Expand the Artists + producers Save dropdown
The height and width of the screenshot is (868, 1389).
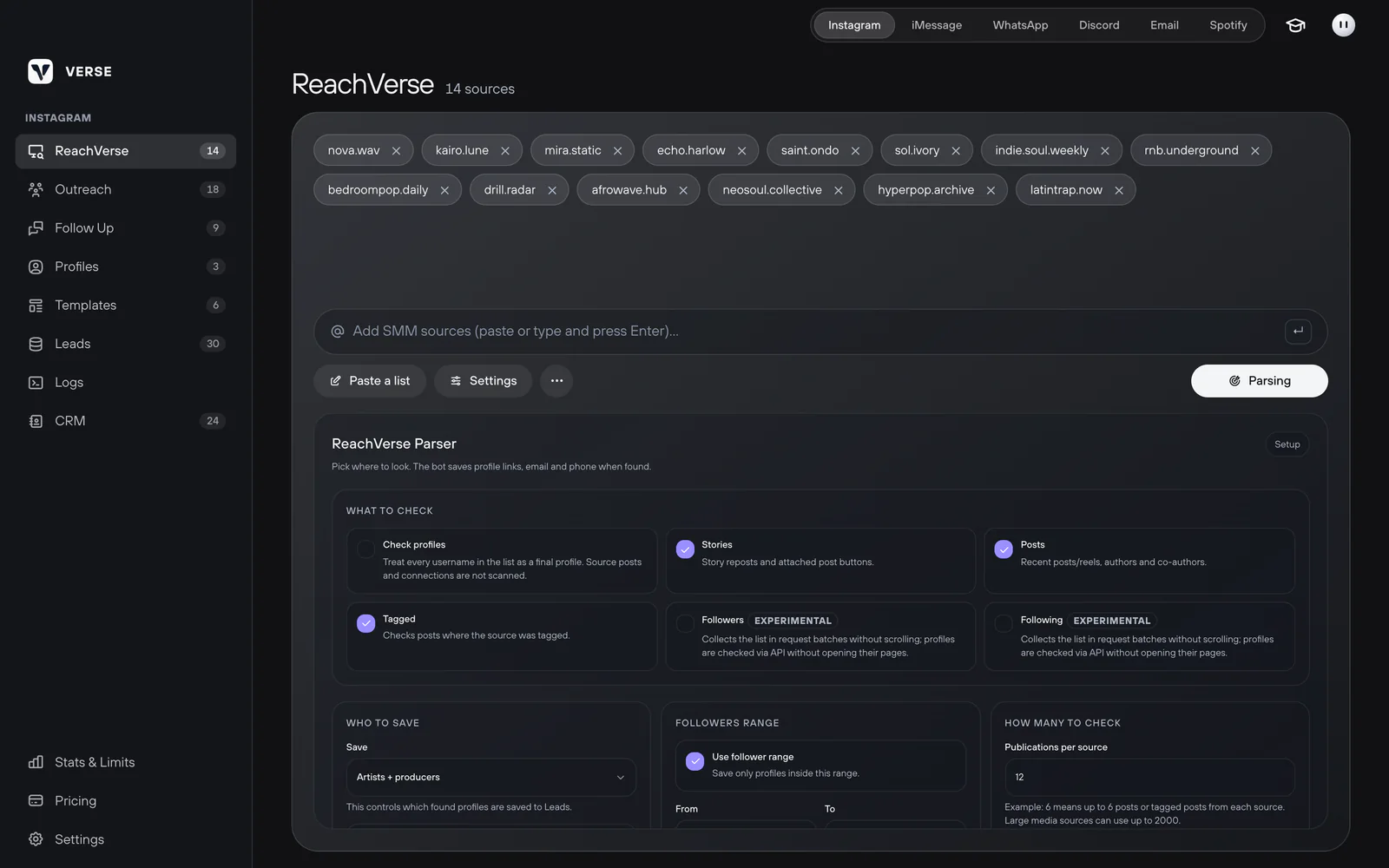tap(491, 778)
